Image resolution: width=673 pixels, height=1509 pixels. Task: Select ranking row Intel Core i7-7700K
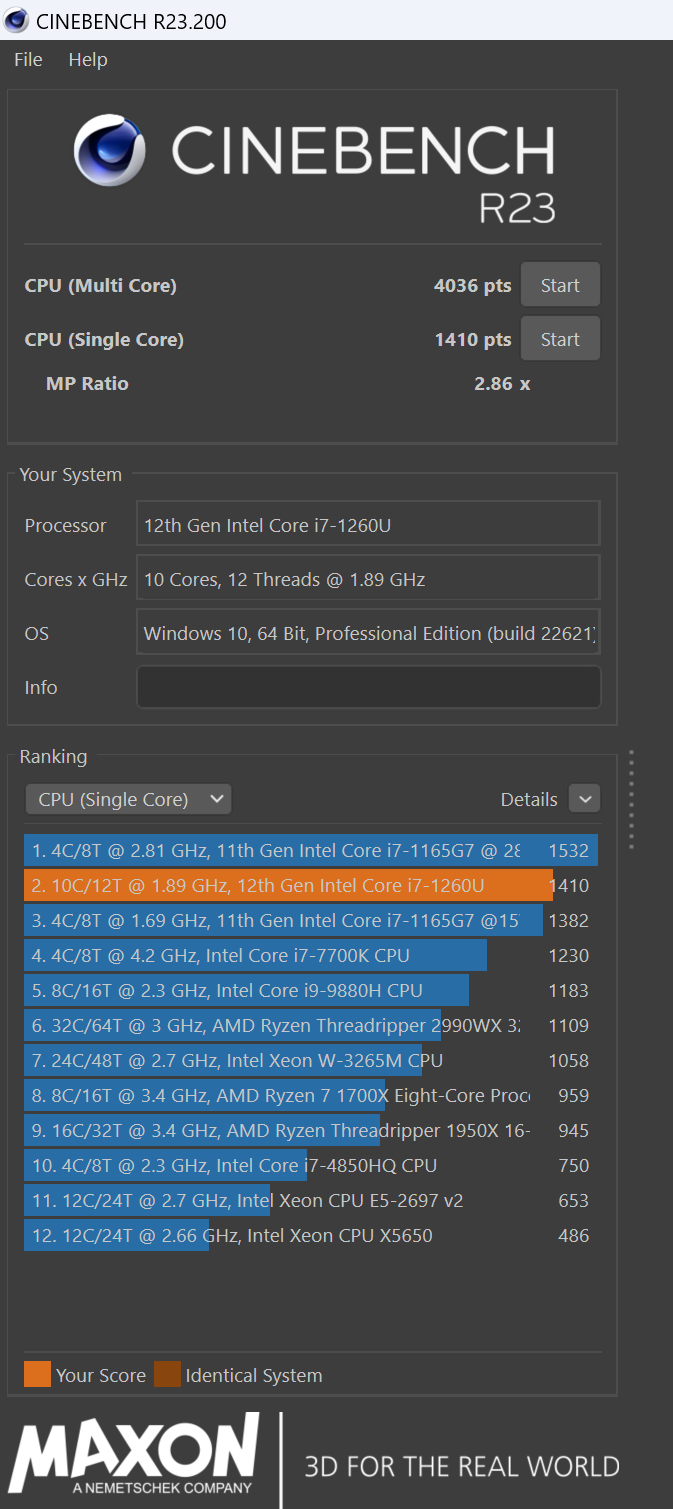tap(311, 955)
